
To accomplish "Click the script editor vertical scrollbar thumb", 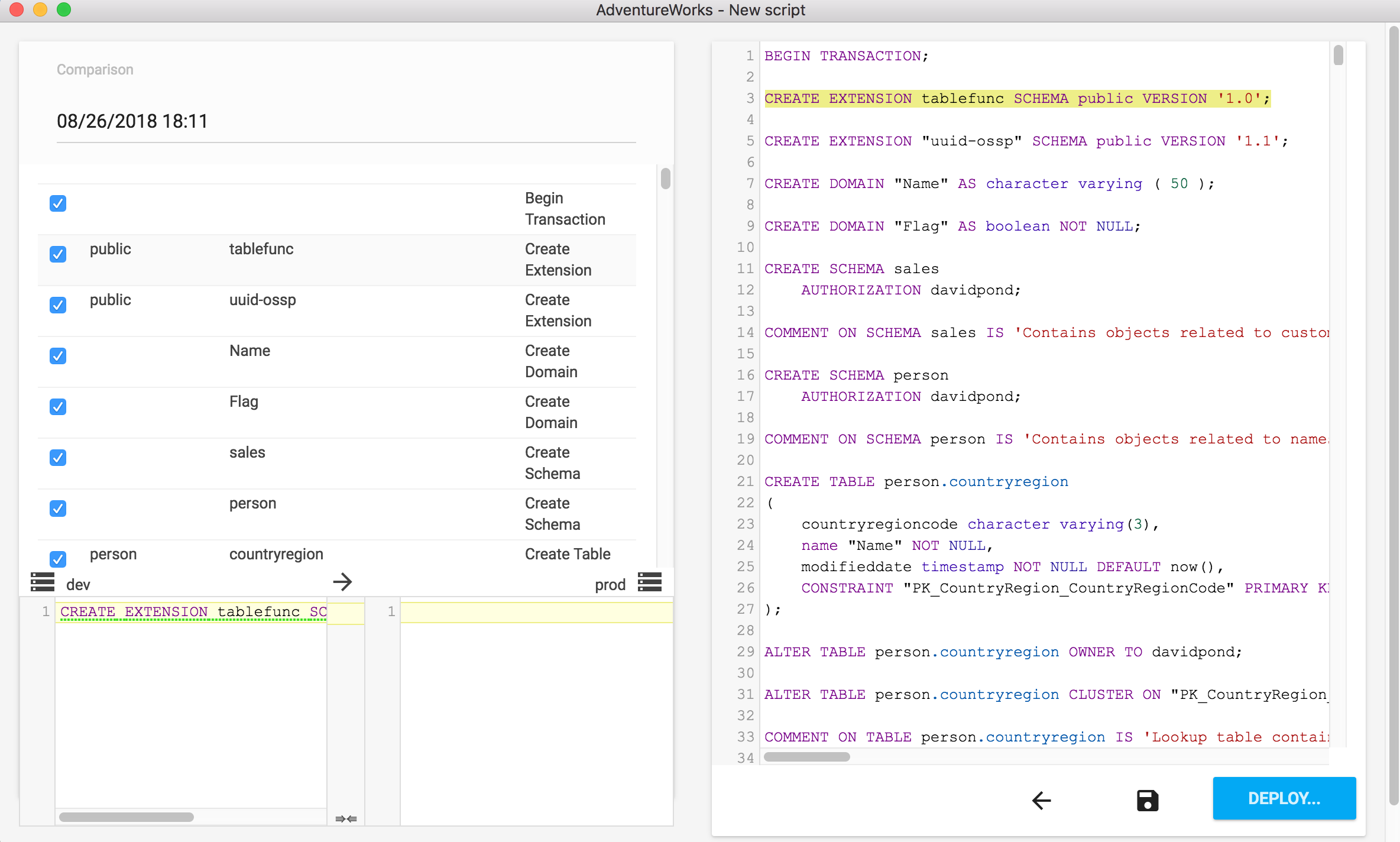I will [1339, 55].
